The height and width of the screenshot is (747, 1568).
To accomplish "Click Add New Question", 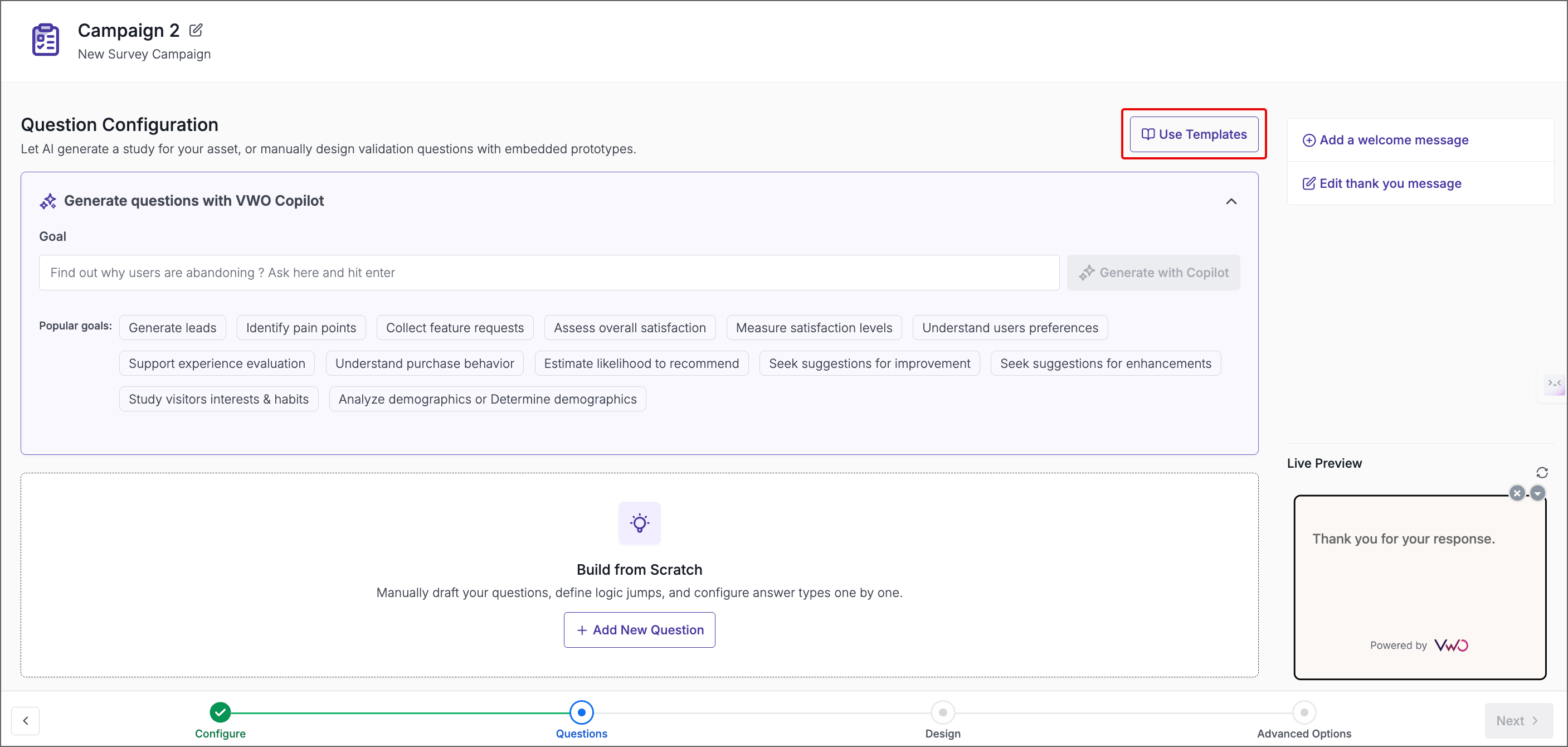I will [x=639, y=629].
